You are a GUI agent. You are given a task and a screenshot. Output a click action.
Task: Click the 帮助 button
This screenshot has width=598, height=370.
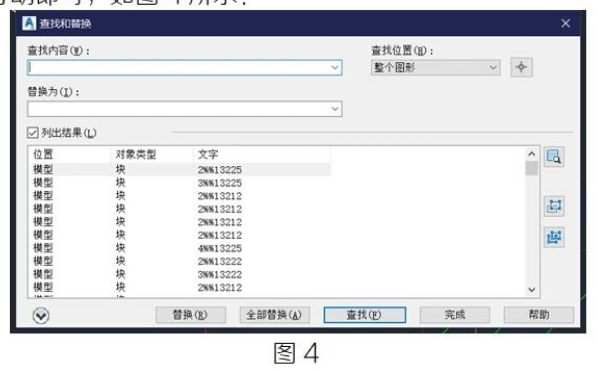point(539,315)
